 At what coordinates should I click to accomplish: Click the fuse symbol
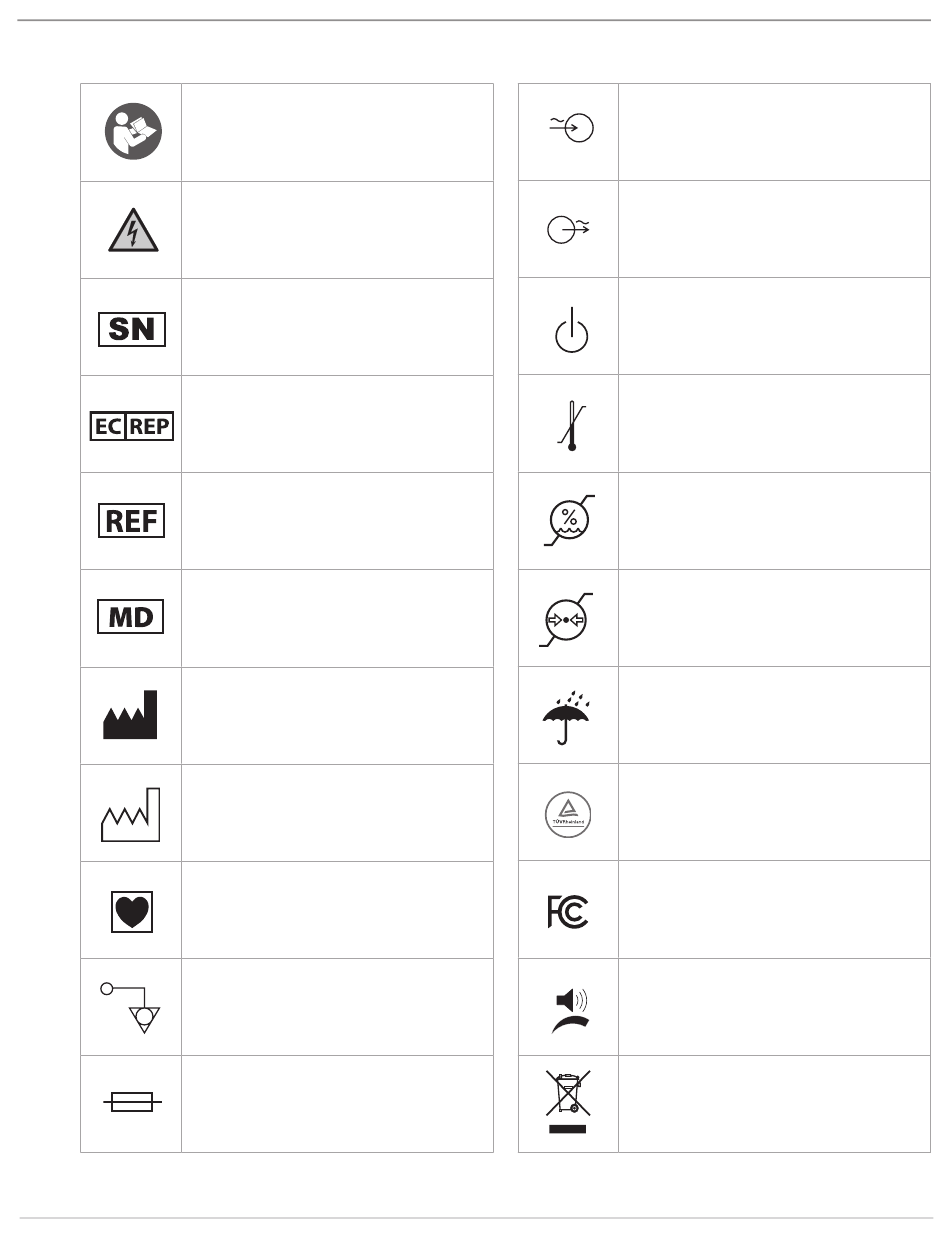[132, 1102]
